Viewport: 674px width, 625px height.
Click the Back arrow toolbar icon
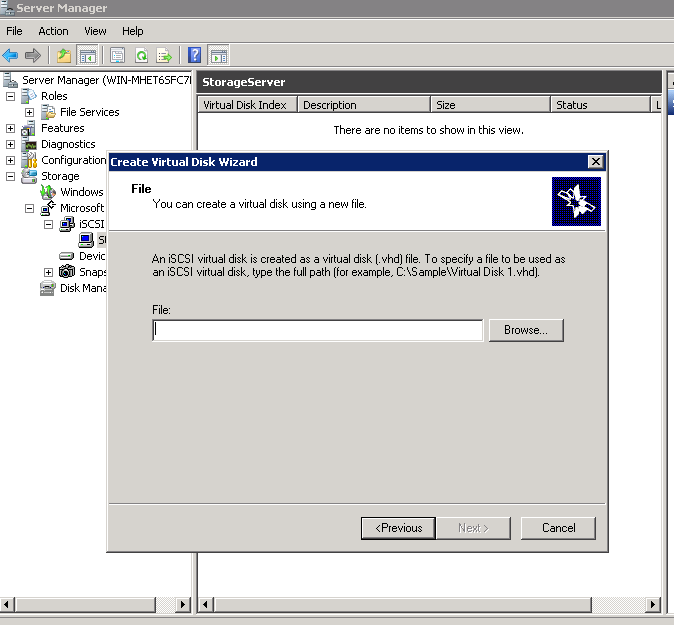pos(11,56)
